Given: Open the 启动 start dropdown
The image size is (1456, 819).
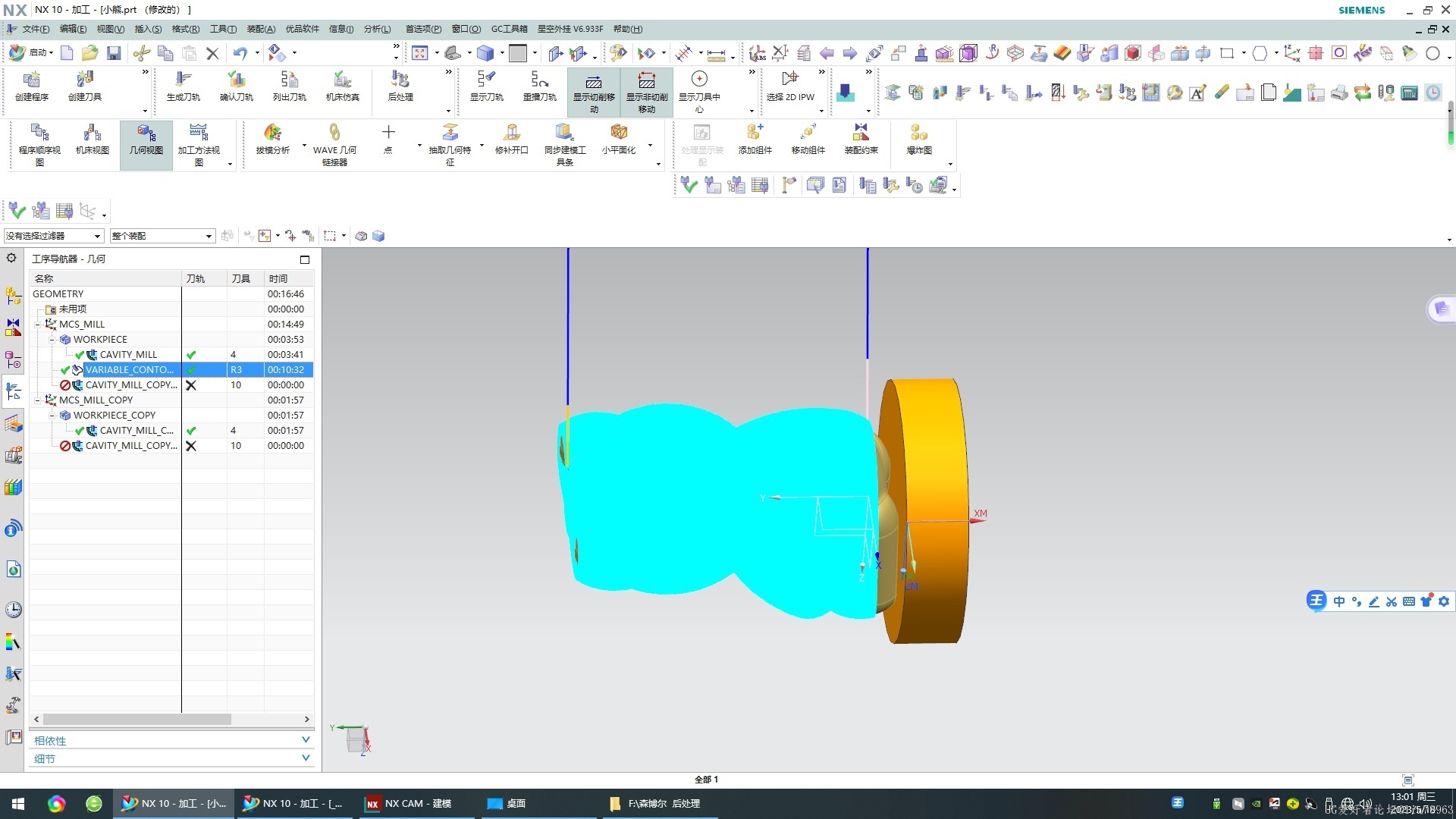Looking at the screenshot, I should [x=32, y=53].
